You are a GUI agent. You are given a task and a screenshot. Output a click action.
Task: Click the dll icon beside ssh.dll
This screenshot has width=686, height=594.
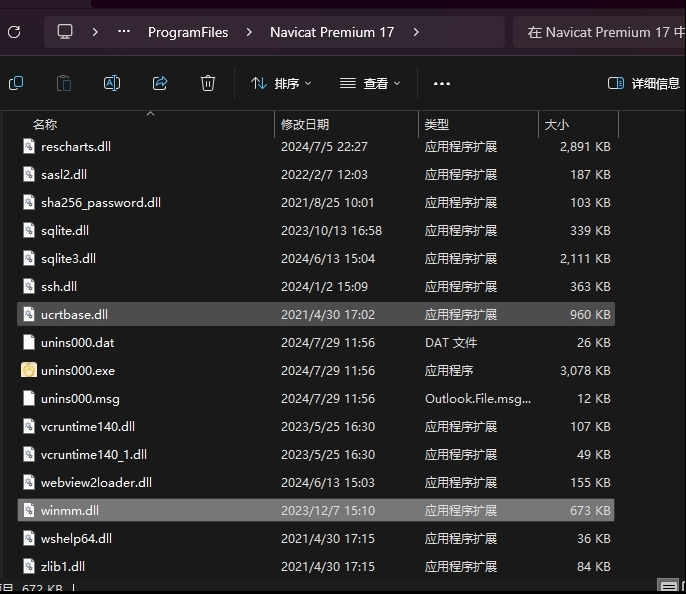(29, 286)
